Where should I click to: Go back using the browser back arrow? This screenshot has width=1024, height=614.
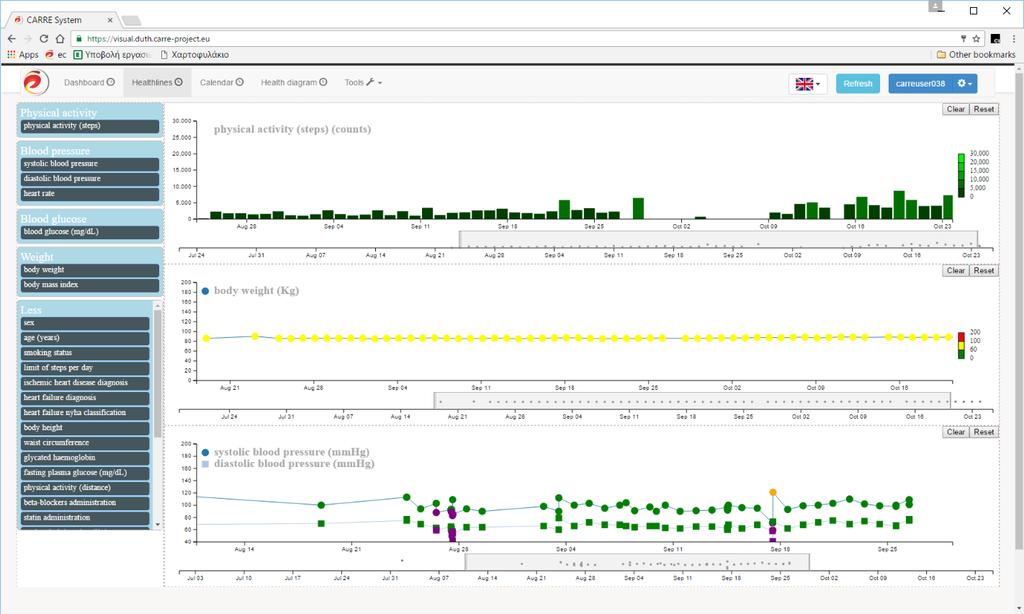[12, 39]
